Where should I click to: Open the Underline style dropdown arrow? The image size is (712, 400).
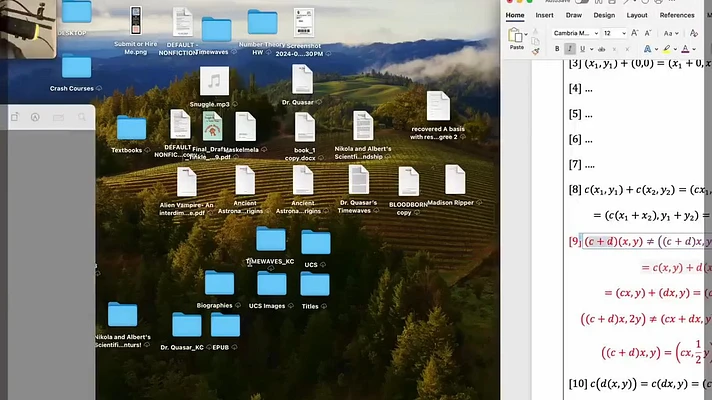pos(591,49)
